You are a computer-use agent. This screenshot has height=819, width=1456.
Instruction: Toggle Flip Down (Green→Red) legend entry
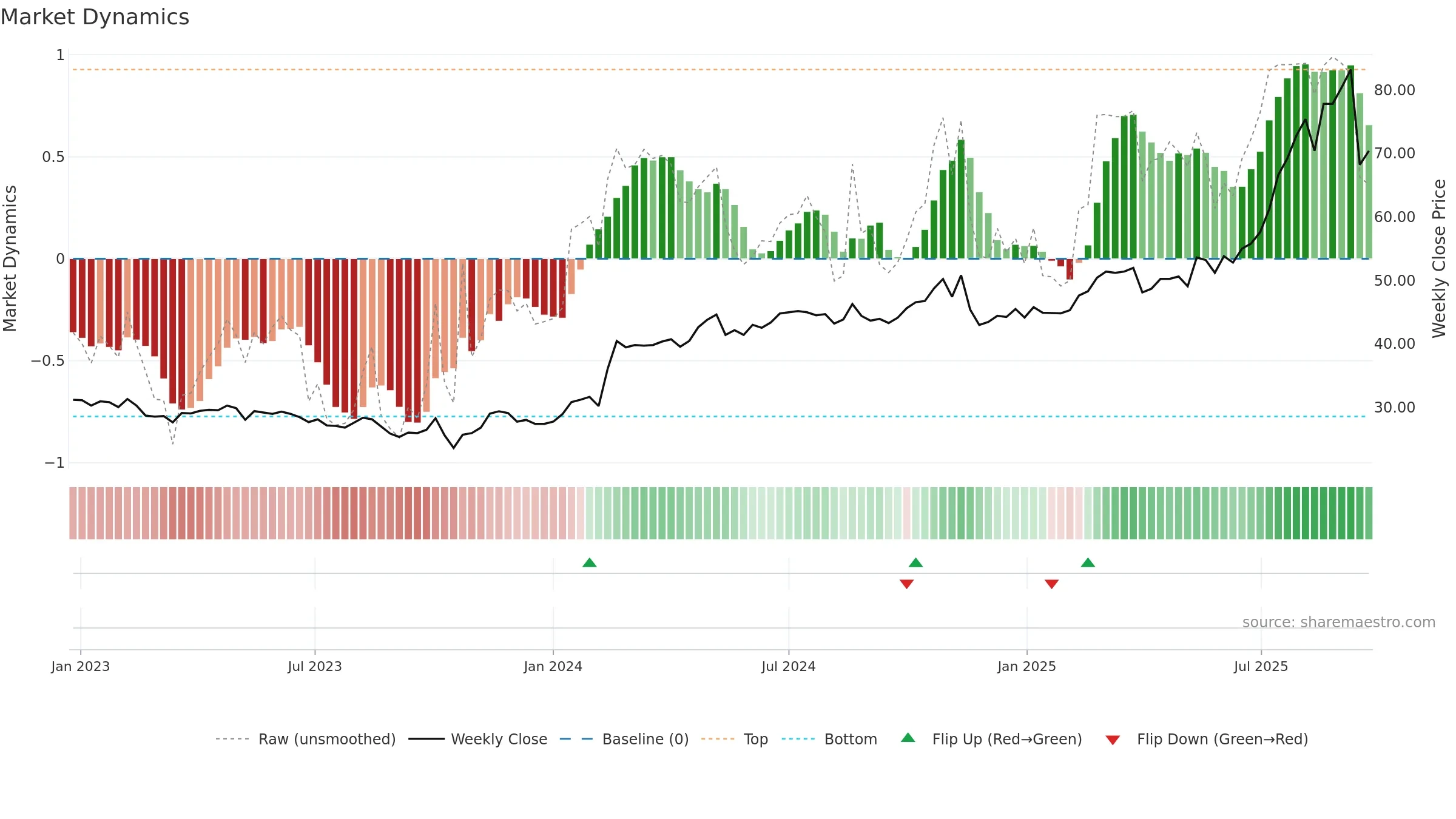[1207, 739]
